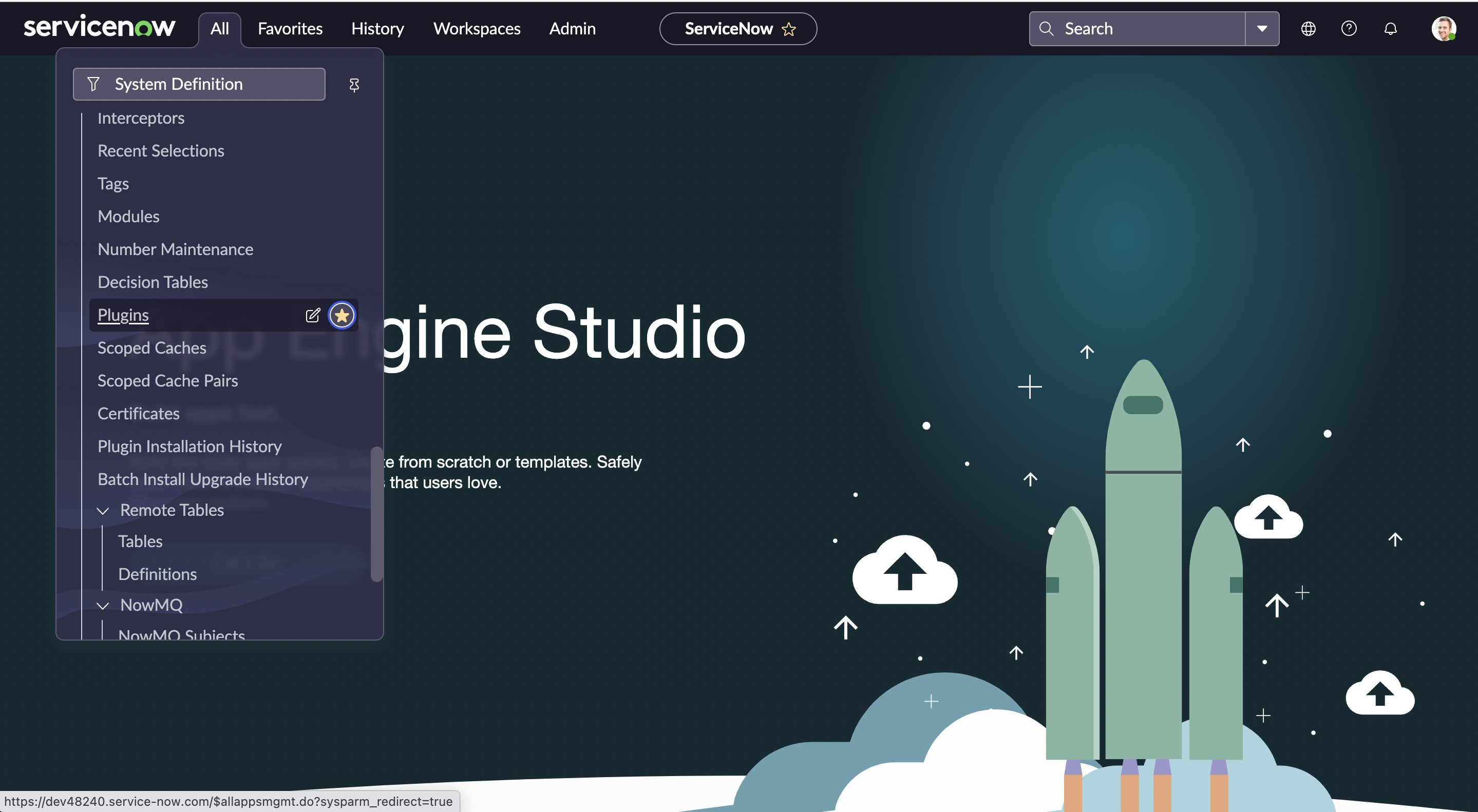1478x812 pixels.
Task: Click the search magnifier icon
Action: (x=1046, y=29)
